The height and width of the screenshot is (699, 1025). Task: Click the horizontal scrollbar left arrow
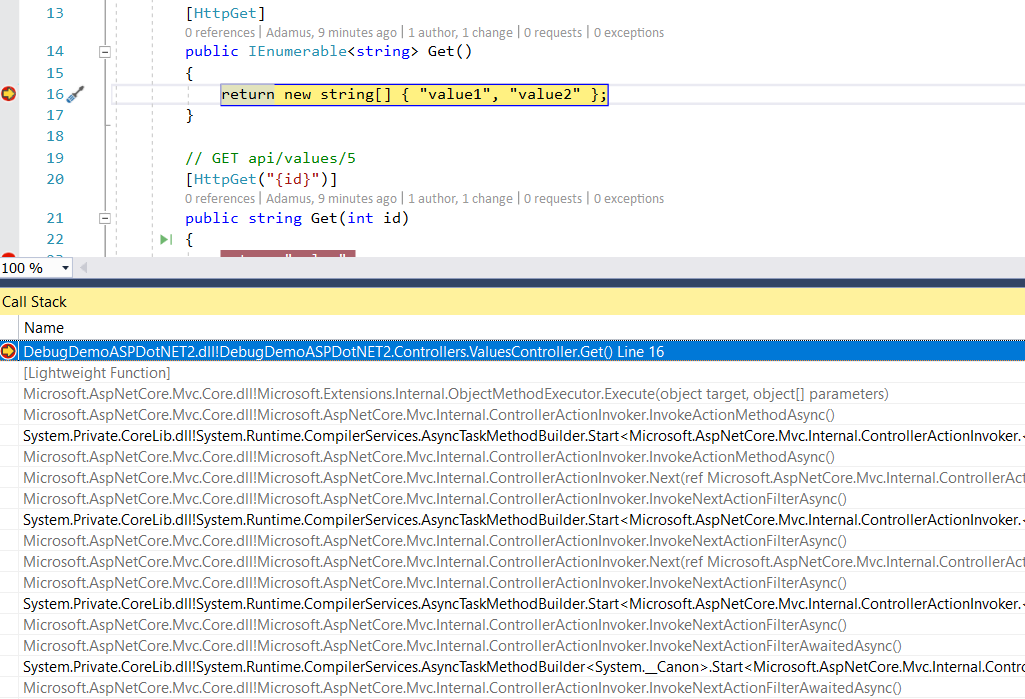(83, 268)
